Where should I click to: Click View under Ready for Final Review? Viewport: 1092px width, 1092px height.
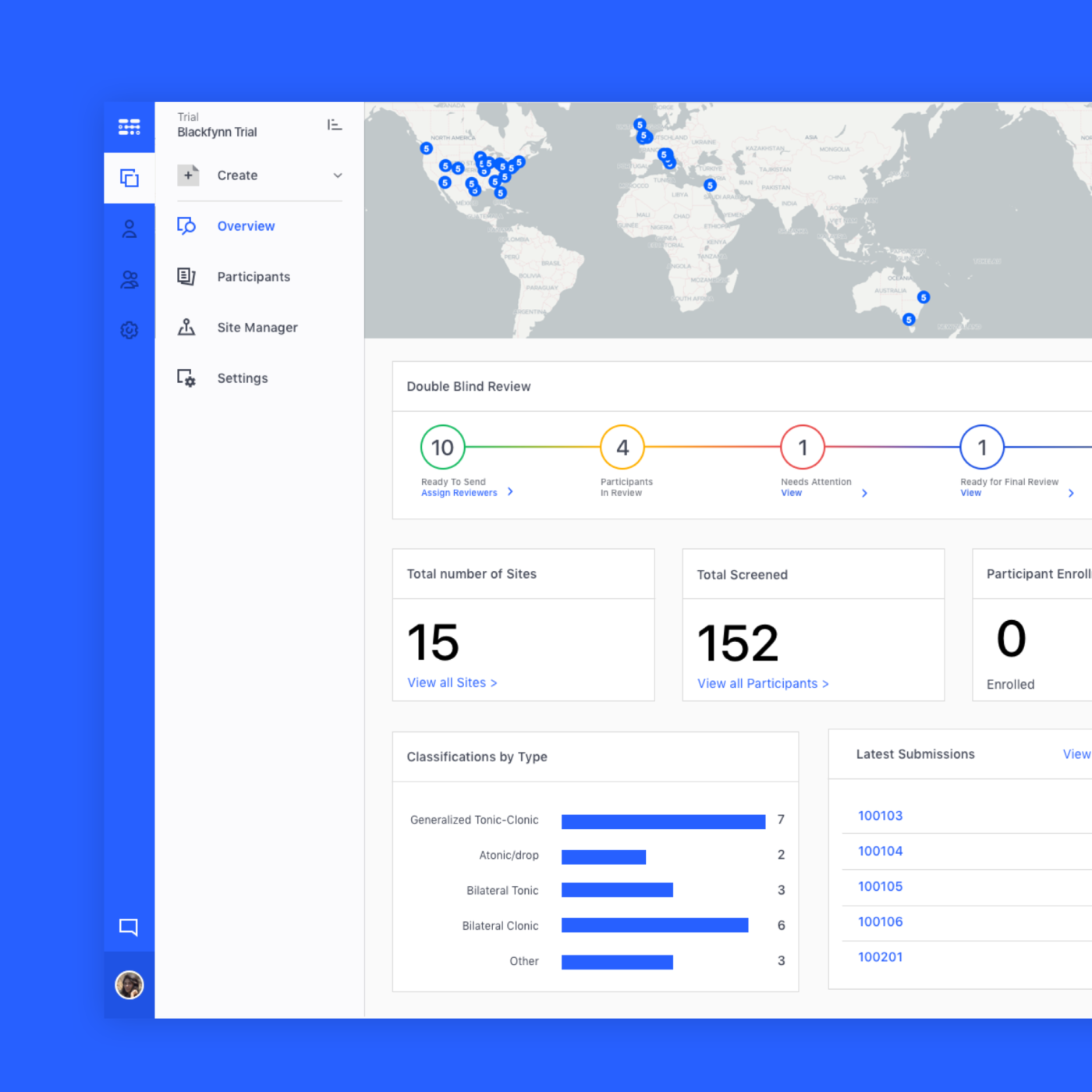[970, 493]
